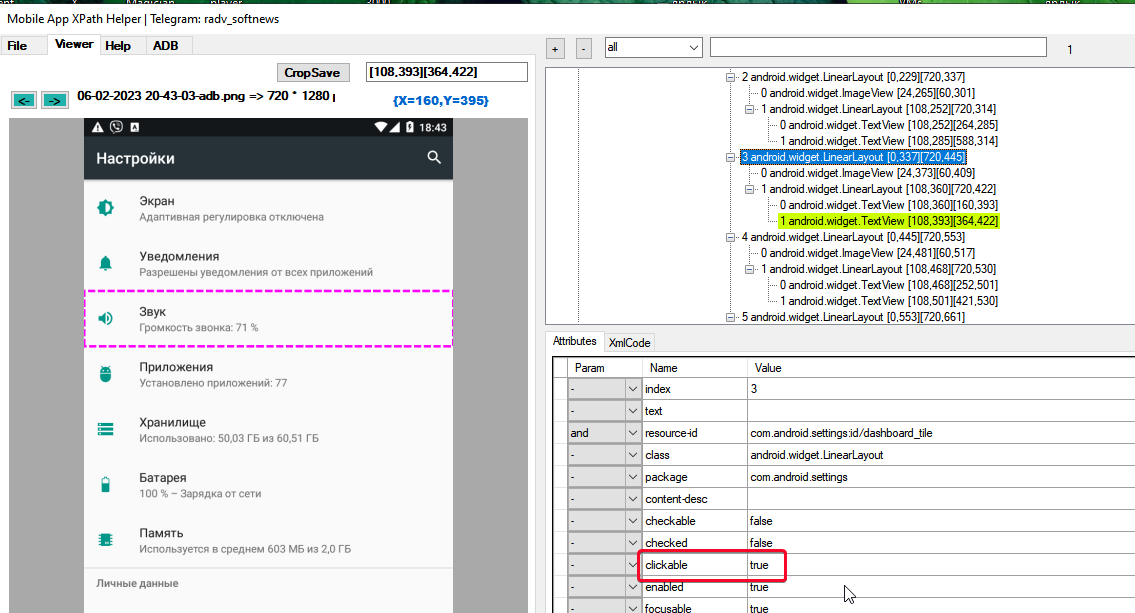Click the clickable attribute value true
Image resolution: width=1135 pixels, height=613 pixels.
(x=759, y=565)
